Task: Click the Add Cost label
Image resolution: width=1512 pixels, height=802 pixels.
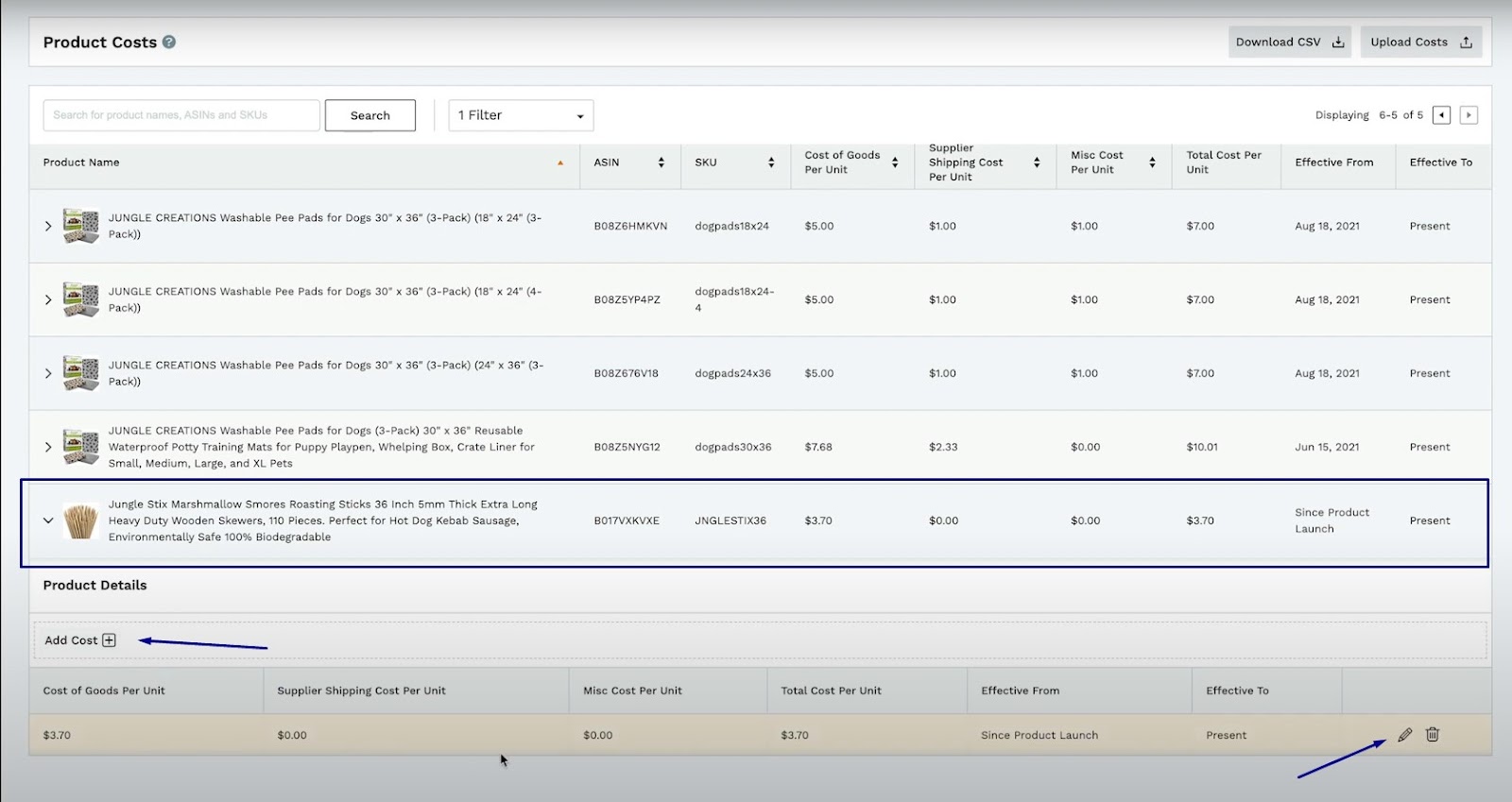Action: pyautogui.click(x=71, y=640)
